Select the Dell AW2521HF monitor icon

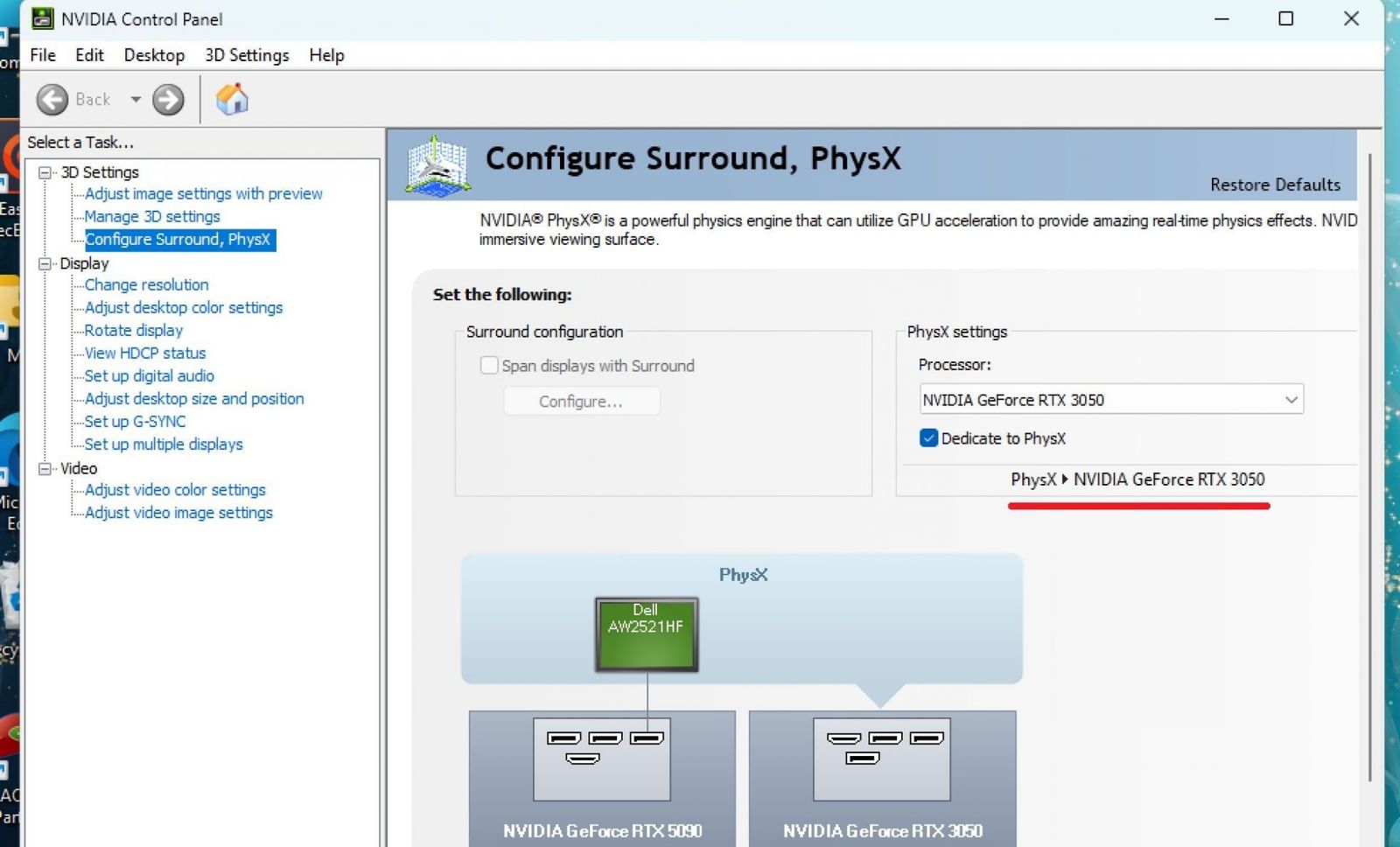646,633
